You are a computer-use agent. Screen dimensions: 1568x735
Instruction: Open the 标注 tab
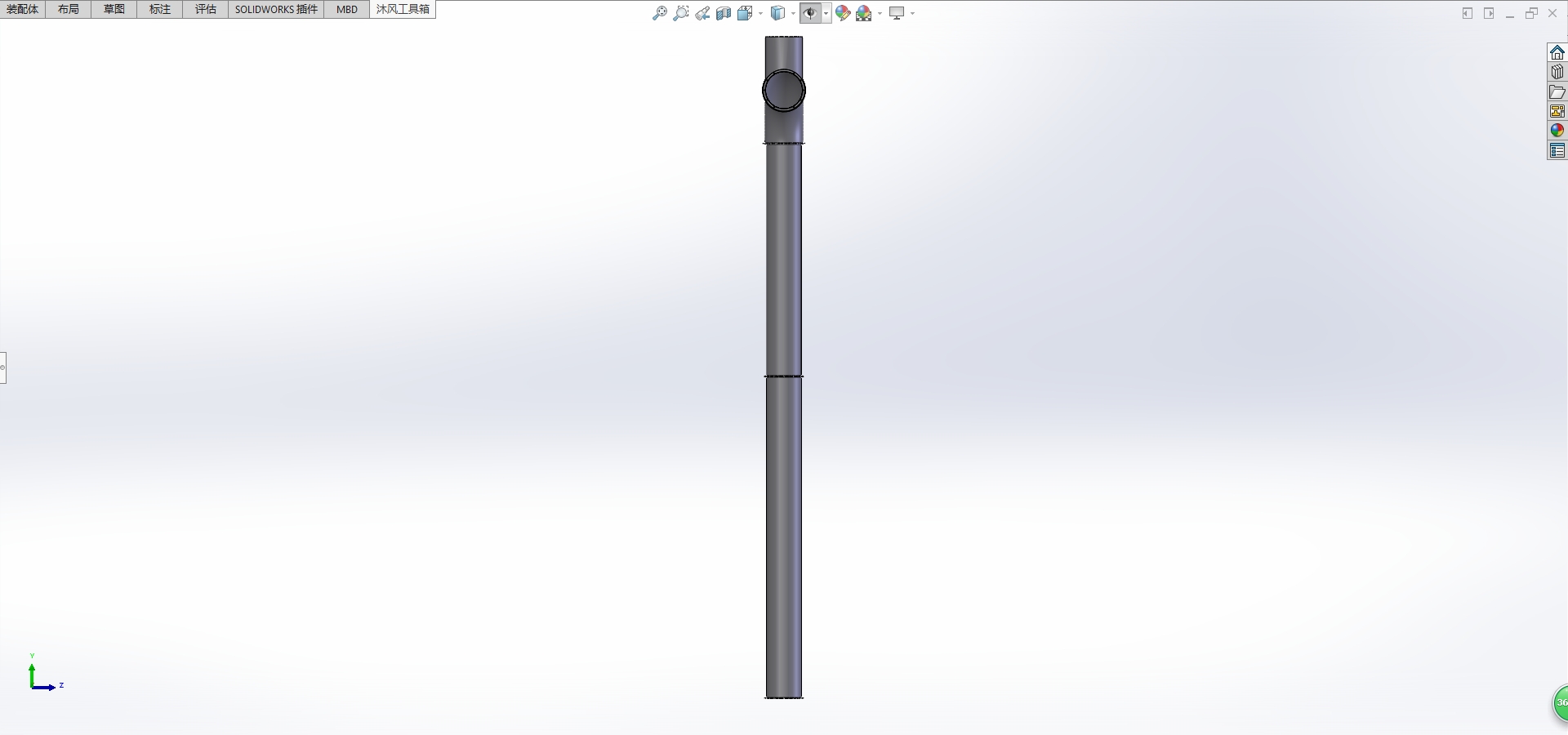[x=160, y=9]
